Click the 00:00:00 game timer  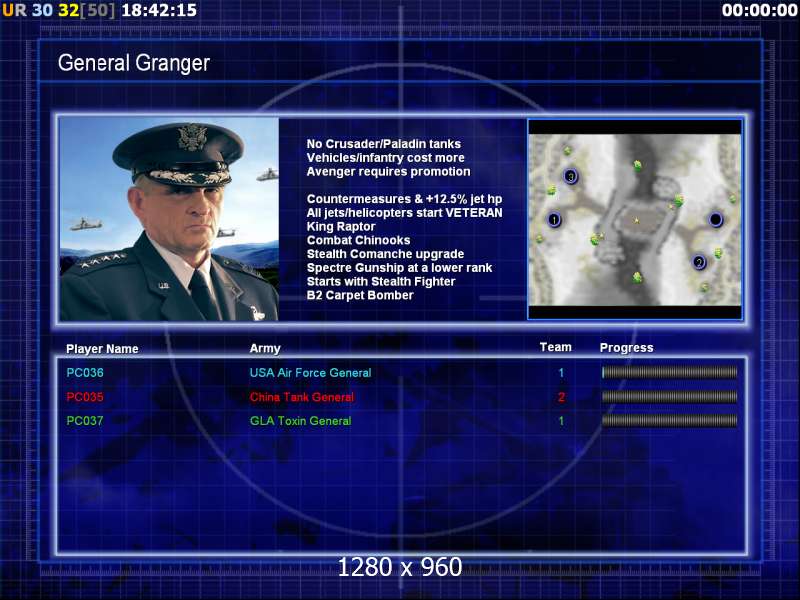click(x=760, y=10)
